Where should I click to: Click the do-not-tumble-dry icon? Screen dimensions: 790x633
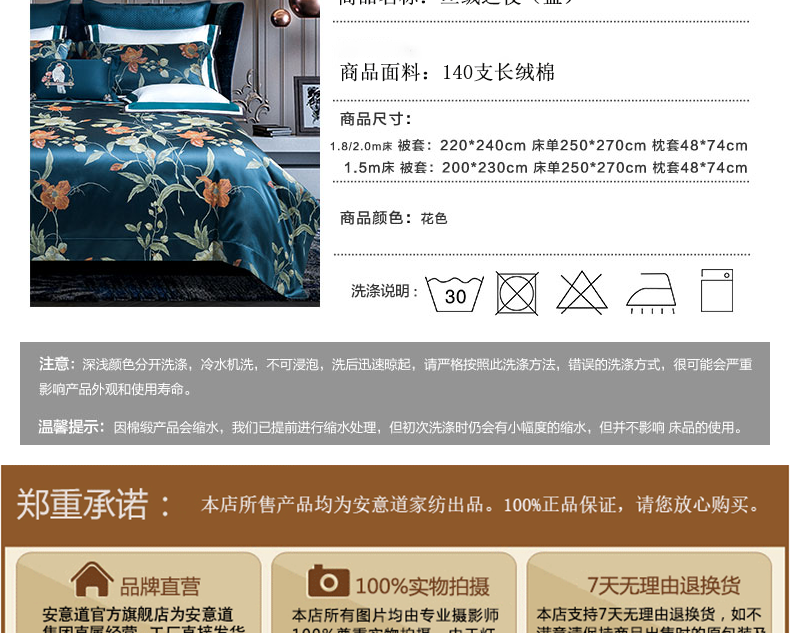pyautogui.click(x=517, y=293)
